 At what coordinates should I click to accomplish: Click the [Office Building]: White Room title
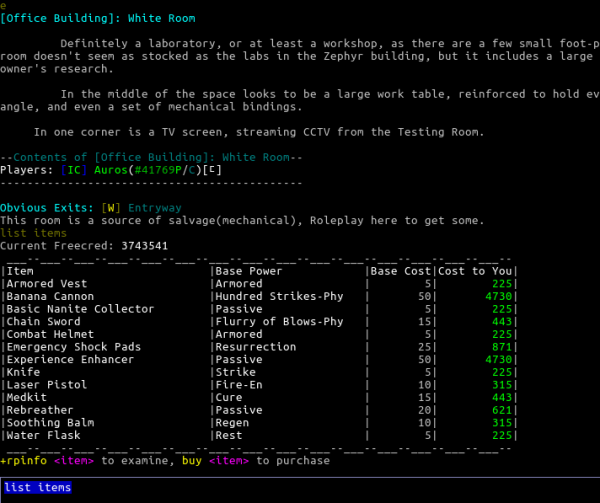point(98,18)
